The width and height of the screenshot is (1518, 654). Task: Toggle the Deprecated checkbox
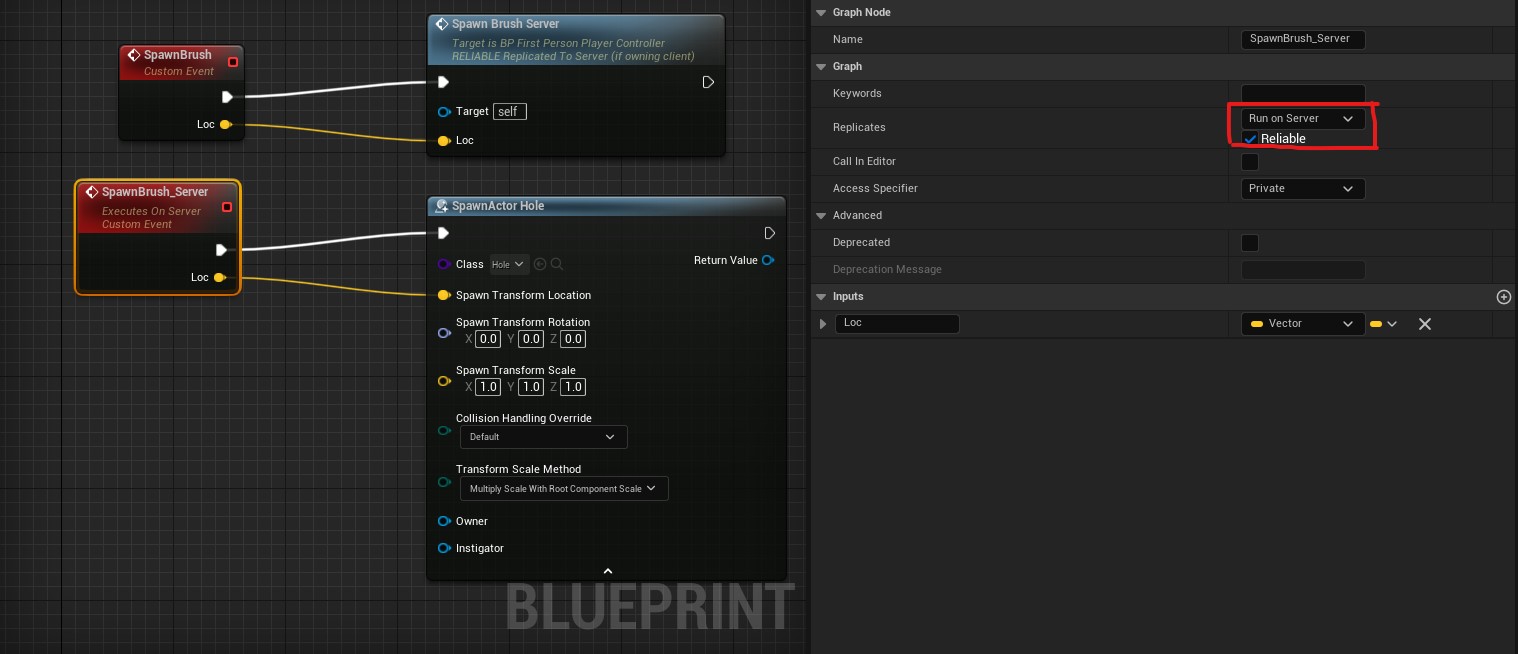[x=1250, y=242]
